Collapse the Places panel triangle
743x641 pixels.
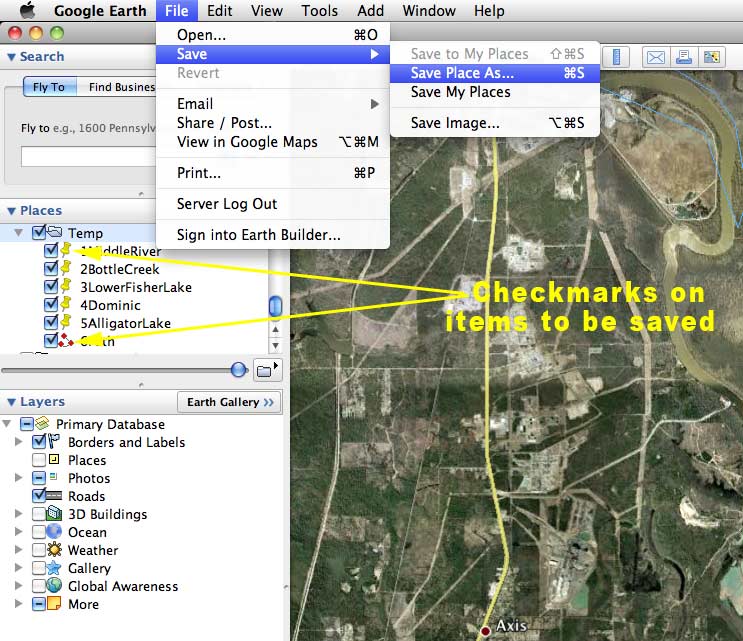(x=11, y=211)
